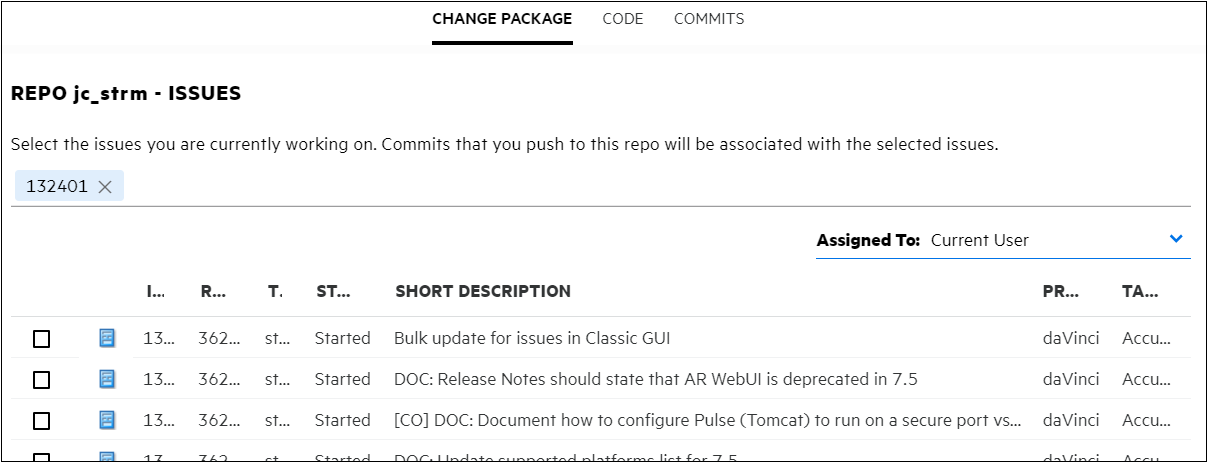This screenshot has width=1208, height=462.
Task: Open the Assigned To dropdown arrow
Action: (x=1176, y=239)
